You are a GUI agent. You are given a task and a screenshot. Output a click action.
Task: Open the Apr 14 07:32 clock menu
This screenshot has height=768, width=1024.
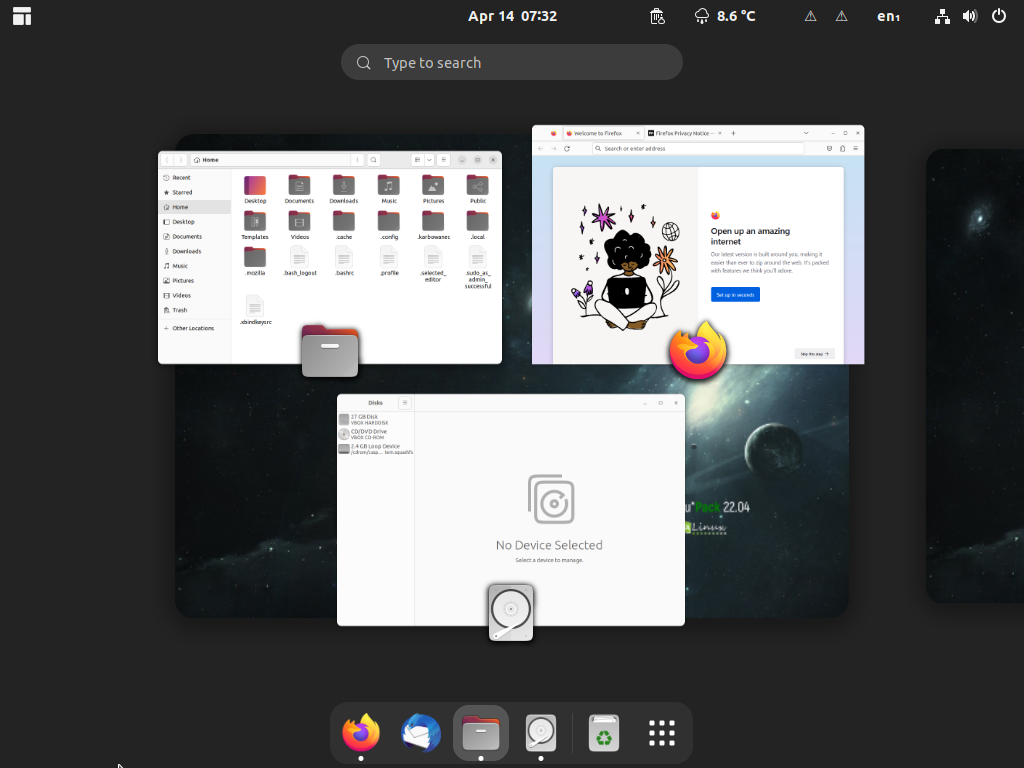point(513,16)
